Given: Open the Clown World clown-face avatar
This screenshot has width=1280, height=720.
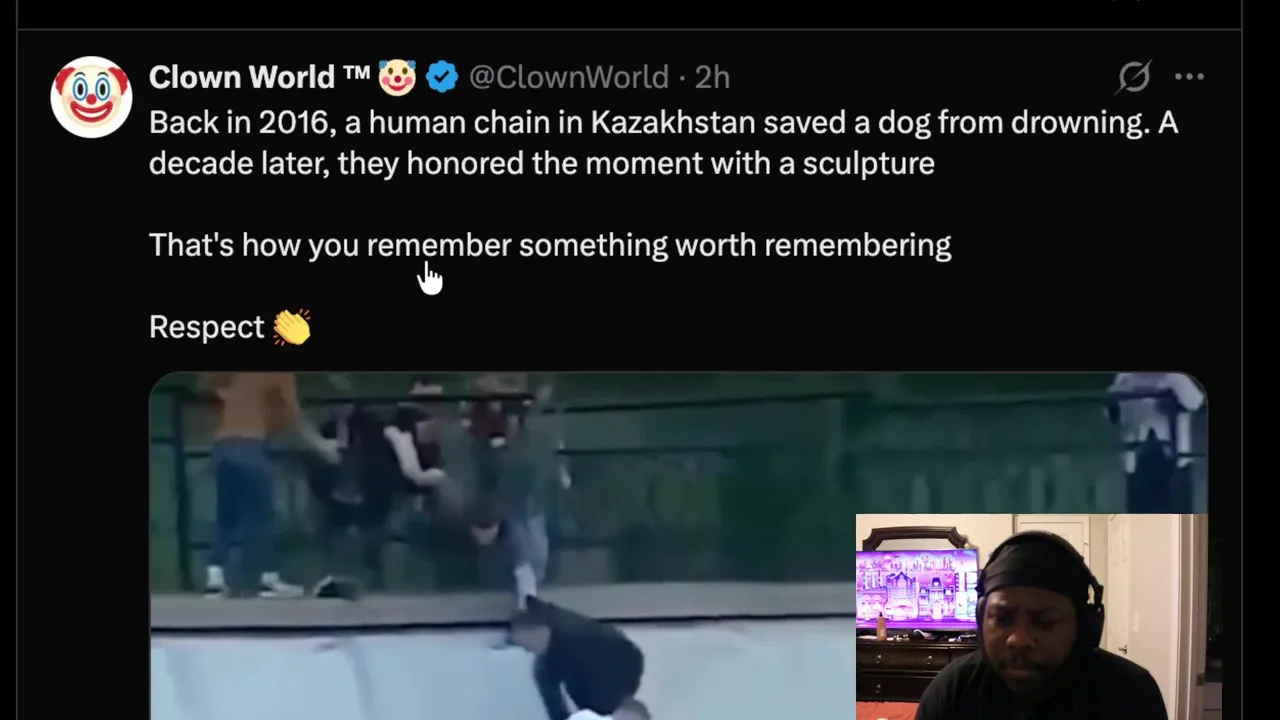Looking at the screenshot, I should [x=91, y=97].
